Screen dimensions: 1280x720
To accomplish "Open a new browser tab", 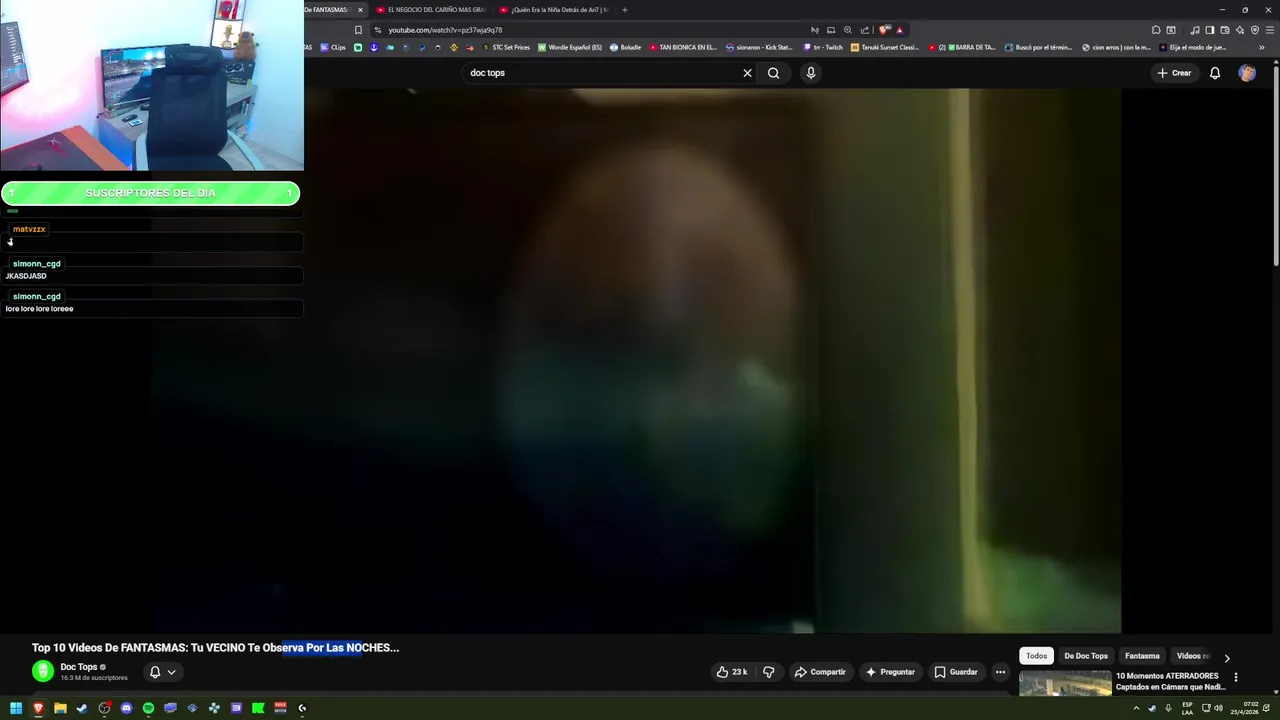I will [625, 10].
